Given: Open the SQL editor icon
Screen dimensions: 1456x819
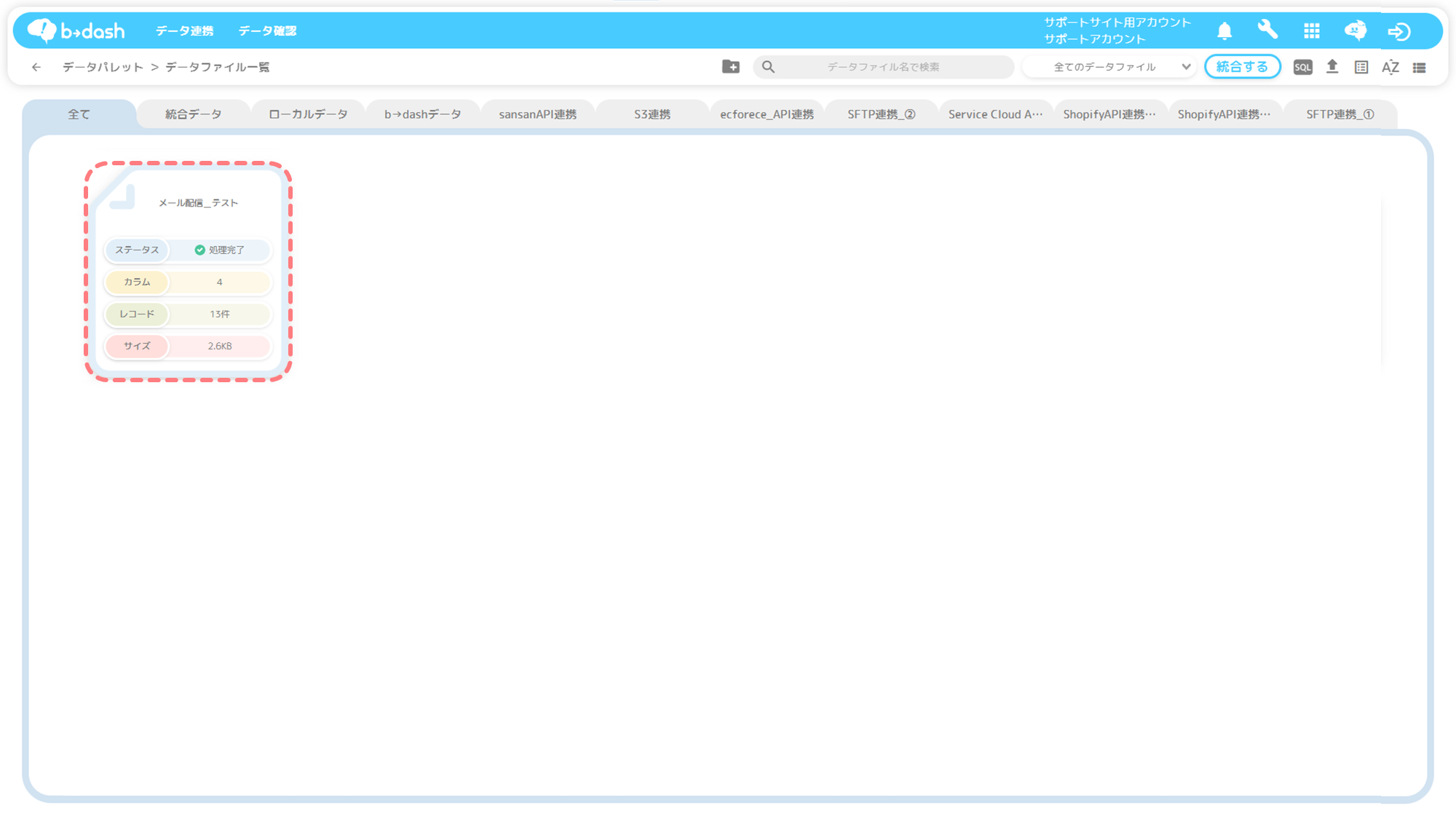Looking at the screenshot, I should (x=1302, y=67).
